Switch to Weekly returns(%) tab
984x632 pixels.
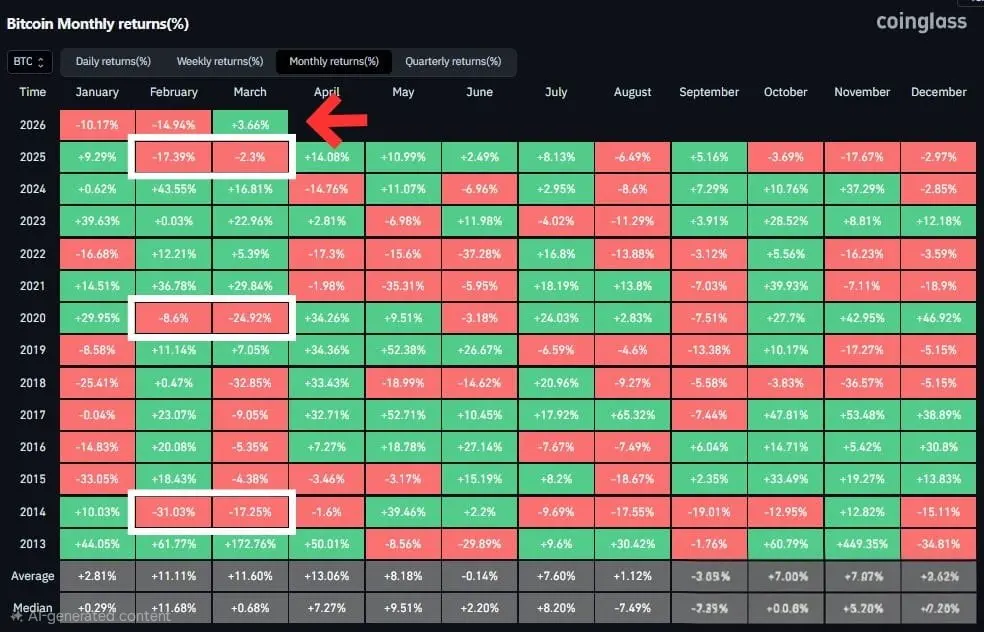[220, 62]
